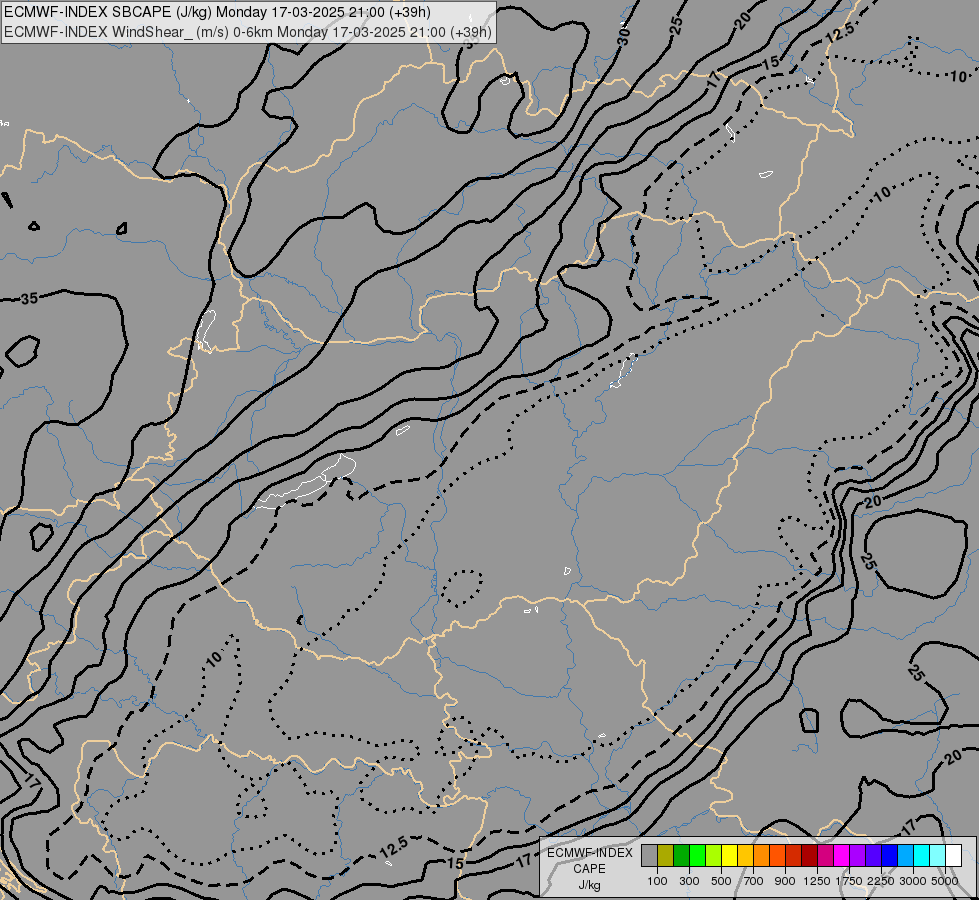Click the legend value 100

pos(657,881)
